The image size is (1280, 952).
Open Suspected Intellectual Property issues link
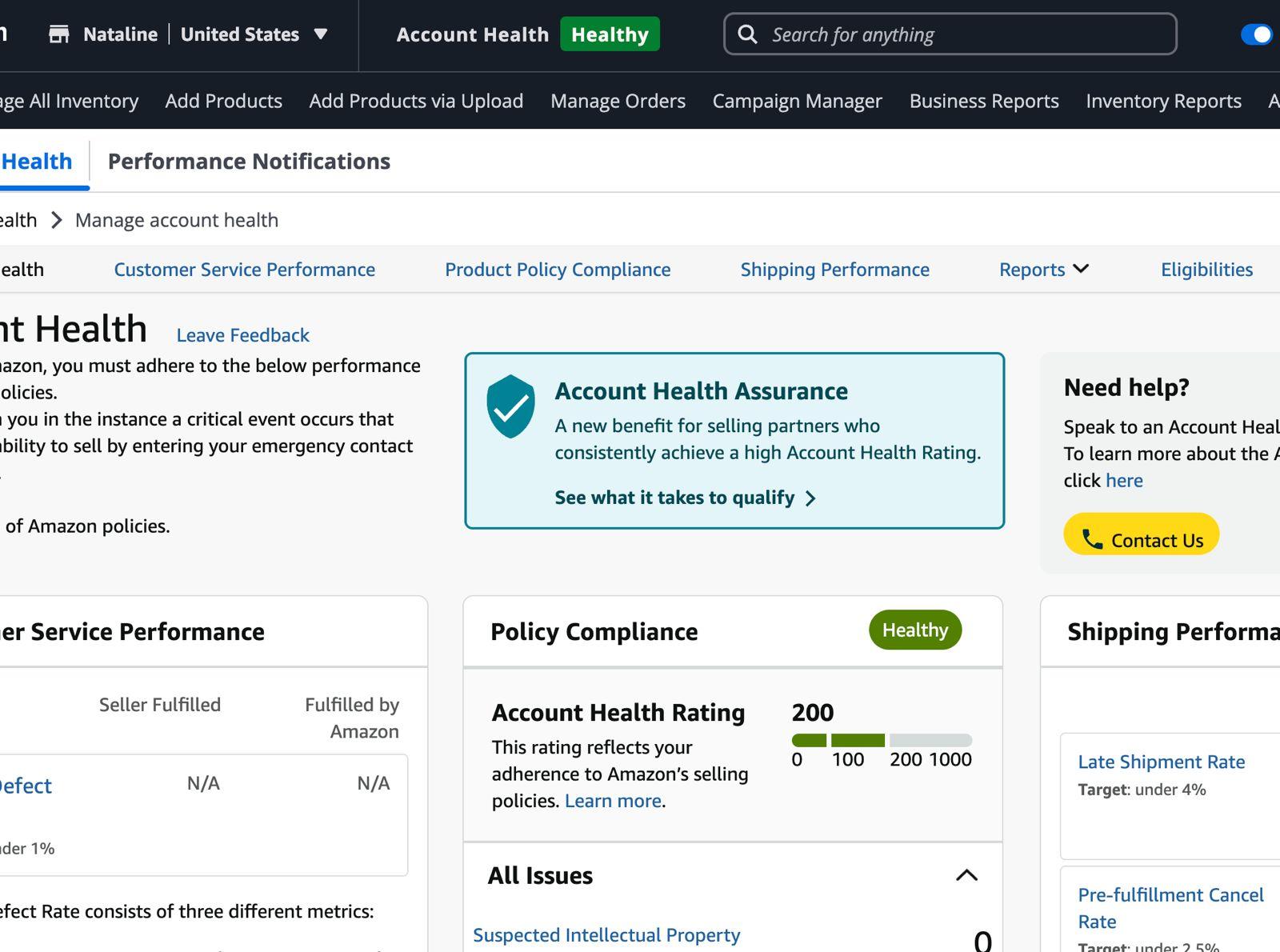(606, 935)
